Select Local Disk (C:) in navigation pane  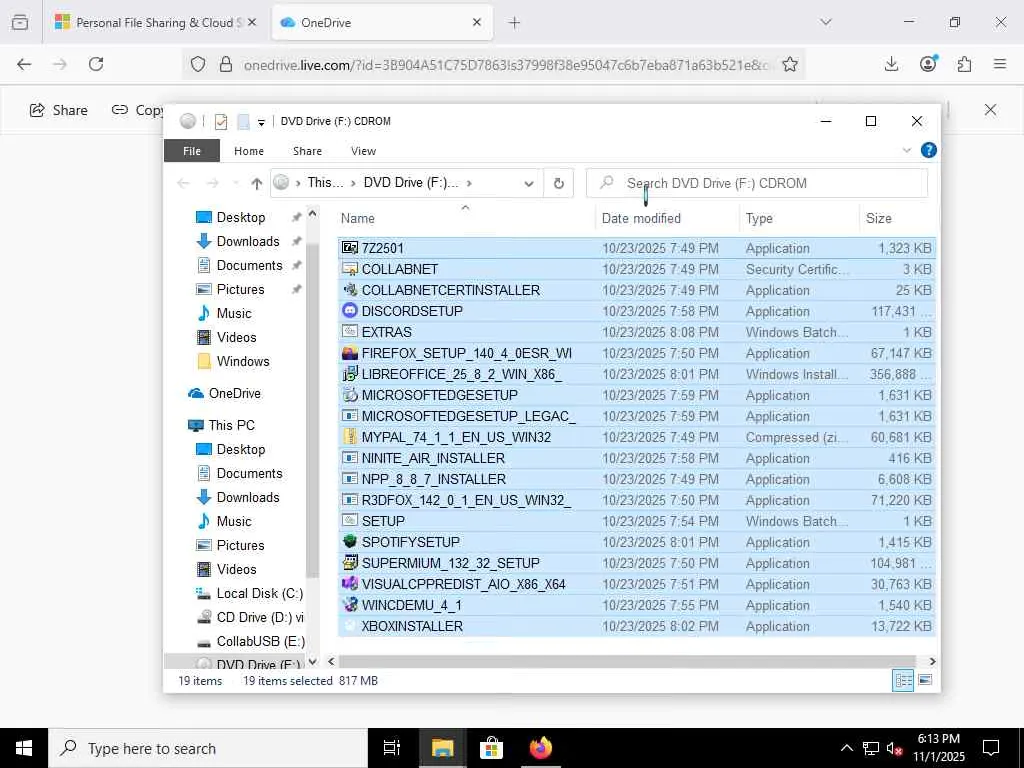[x=249, y=593]
